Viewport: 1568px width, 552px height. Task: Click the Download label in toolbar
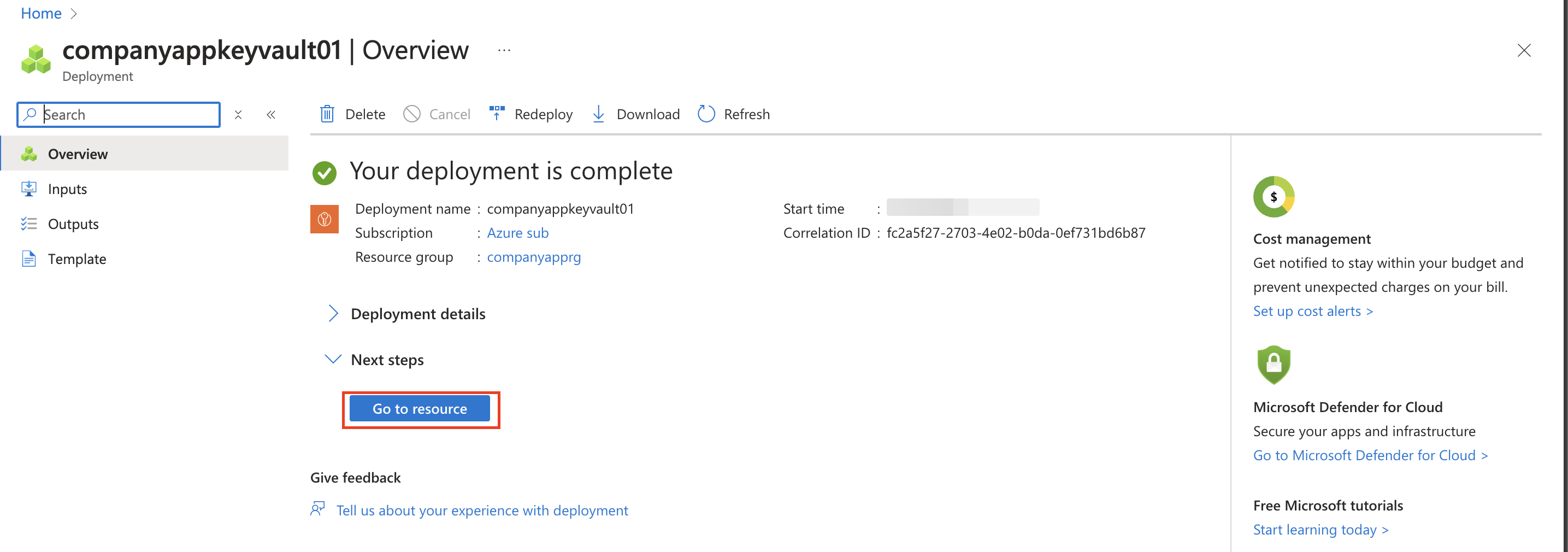(647, 114)
